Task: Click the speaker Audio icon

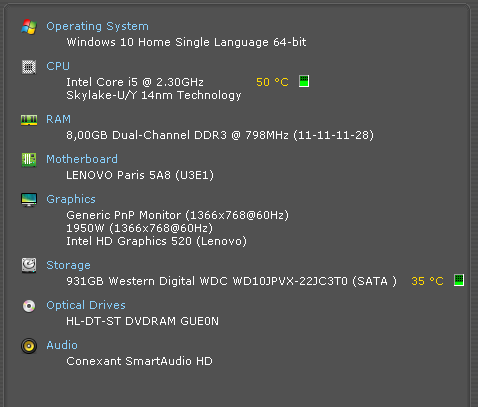Action: (29, 346)
